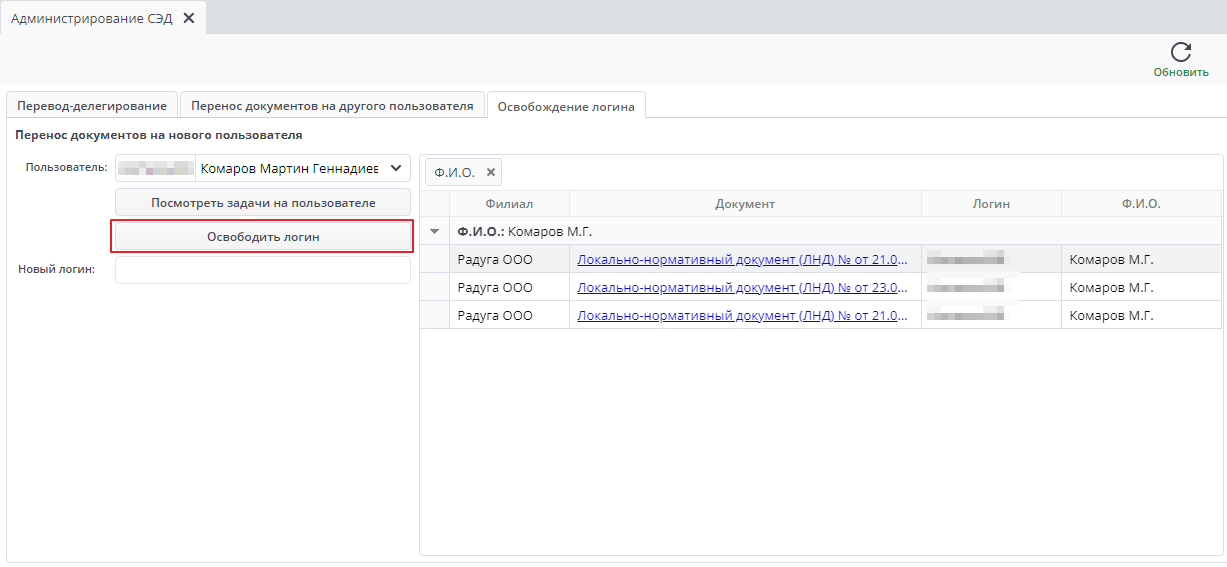
Task: Close the Администрирование СЭД tab
Action: click(x=189, y=18)
